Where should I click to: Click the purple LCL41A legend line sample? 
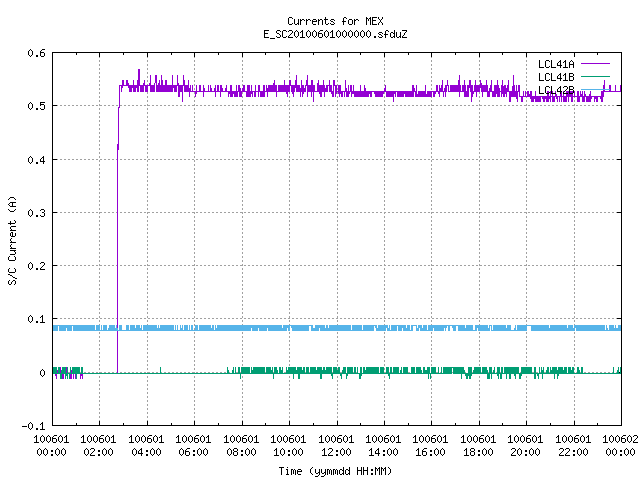pyautogui.click(x=595, y=64)
